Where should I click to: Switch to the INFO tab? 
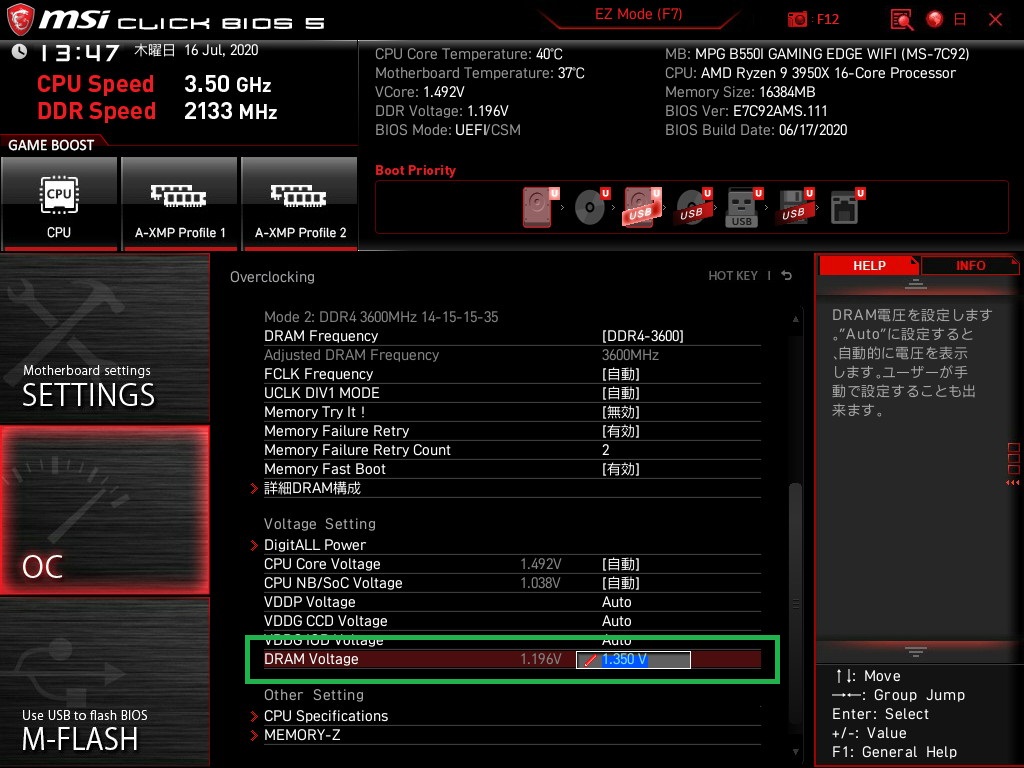pyautogui.click(x=970, y=266)
